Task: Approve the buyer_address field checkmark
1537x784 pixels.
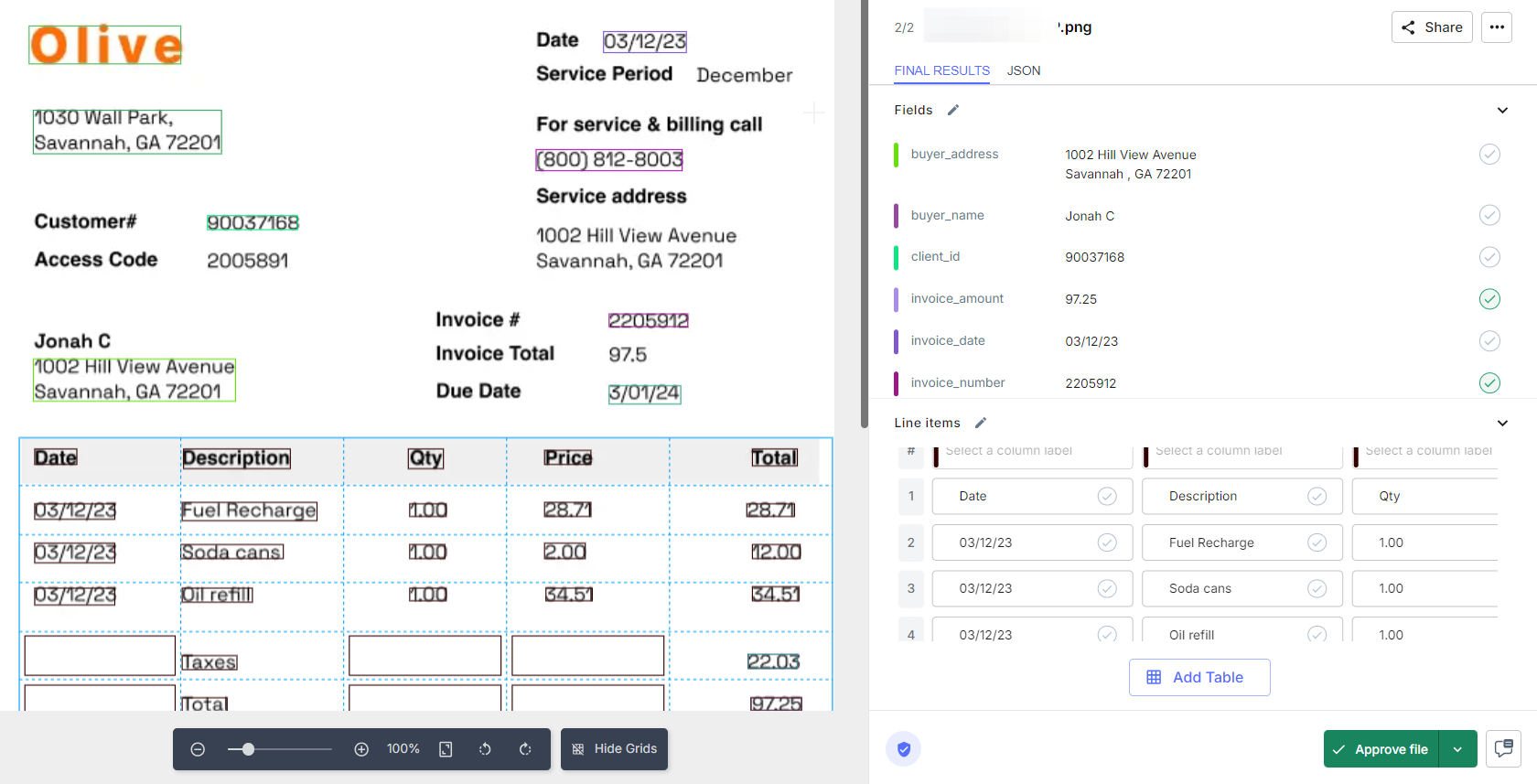Action: click(1489, 154)
